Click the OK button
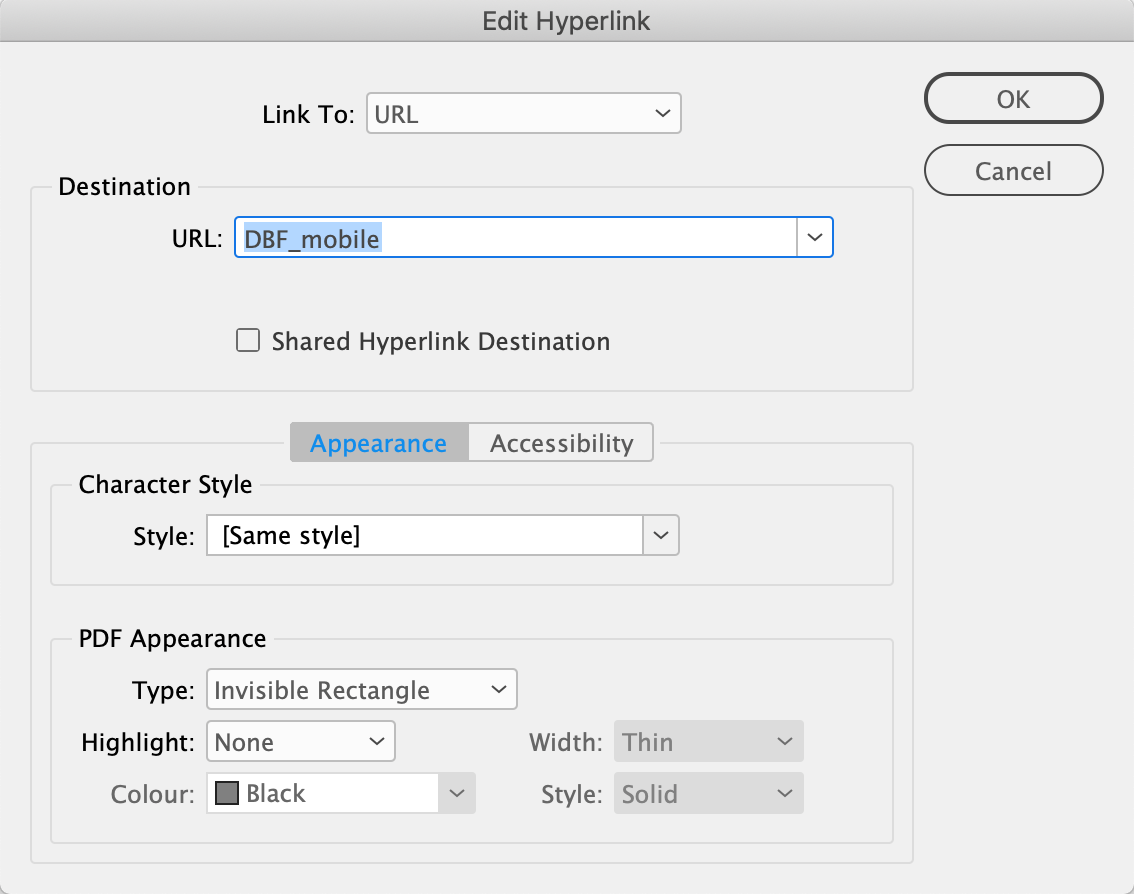Screen dimensions: 1134x894 (x=1013, y=99)
